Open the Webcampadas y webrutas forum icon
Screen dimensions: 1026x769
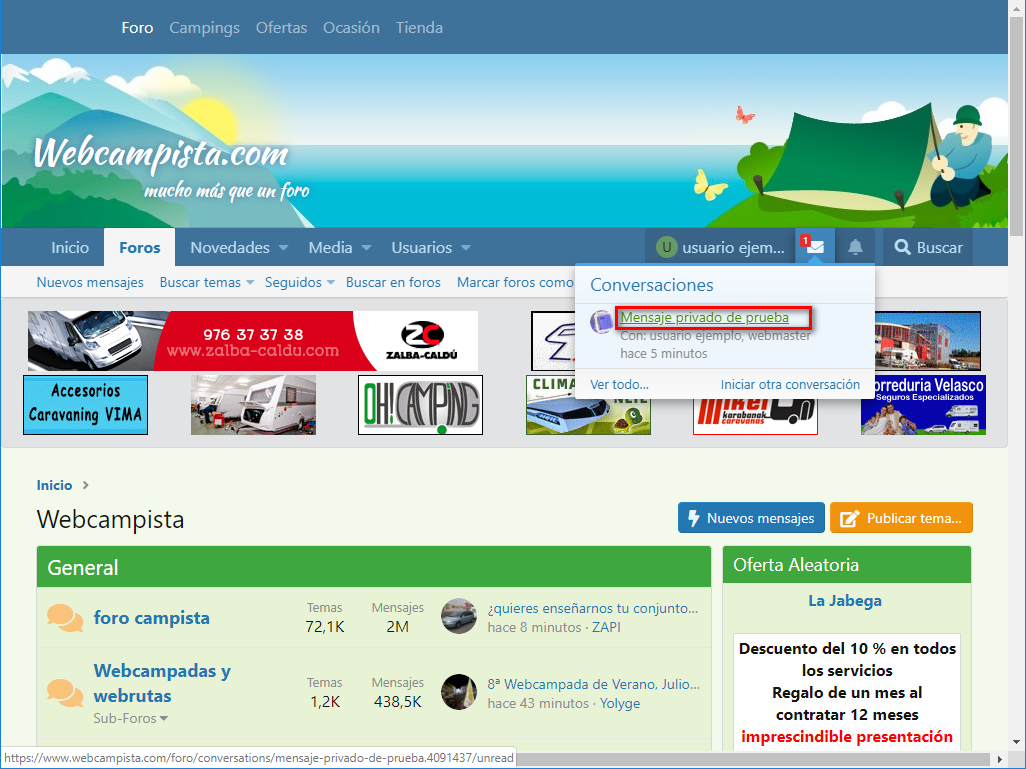coord(65,693)
